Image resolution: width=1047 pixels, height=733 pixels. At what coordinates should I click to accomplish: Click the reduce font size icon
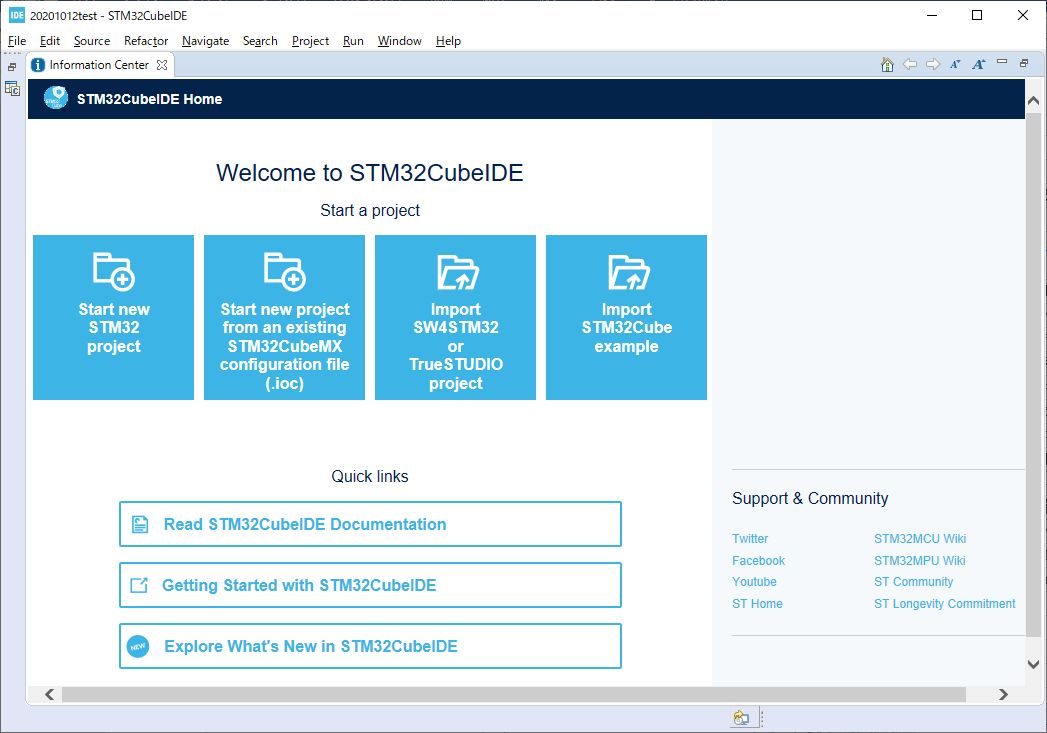(x=955, y=65)
